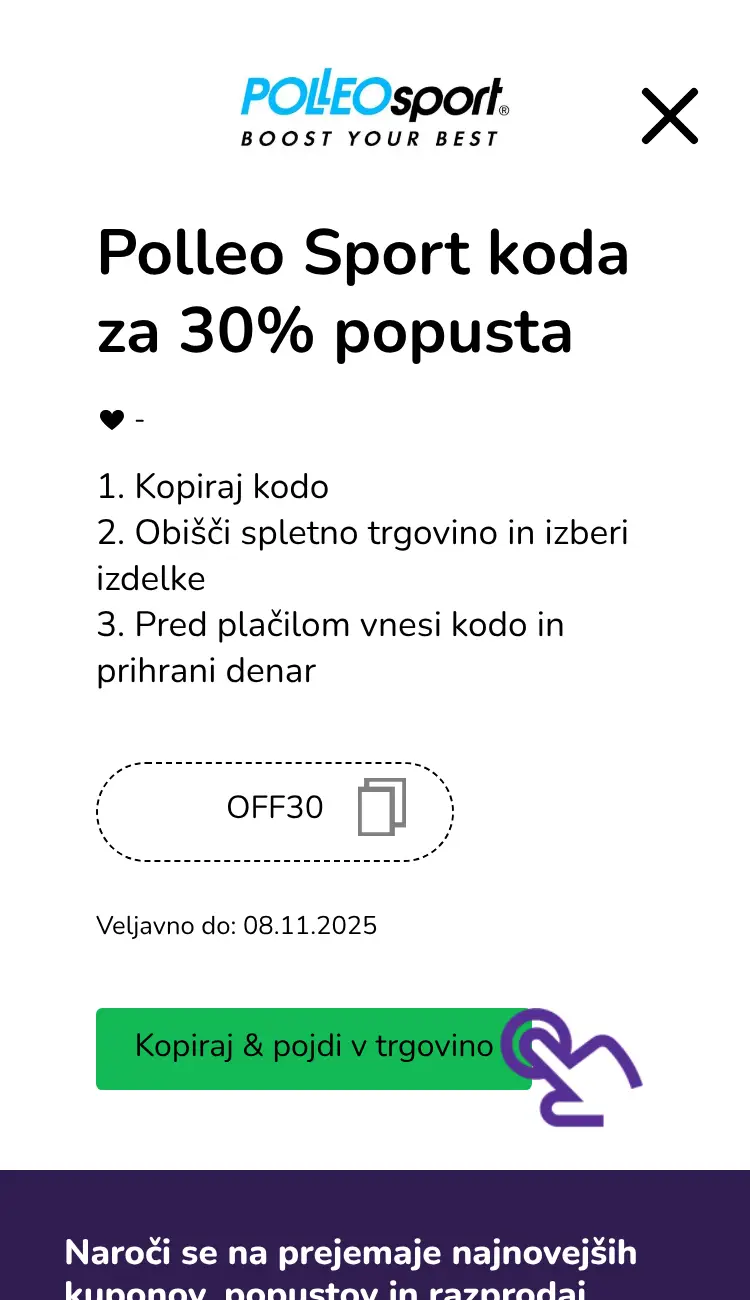This screenshot has width=750, height=1300.
Task: Copy the OFF30 coupon code
Action: [x=274, y=808]
